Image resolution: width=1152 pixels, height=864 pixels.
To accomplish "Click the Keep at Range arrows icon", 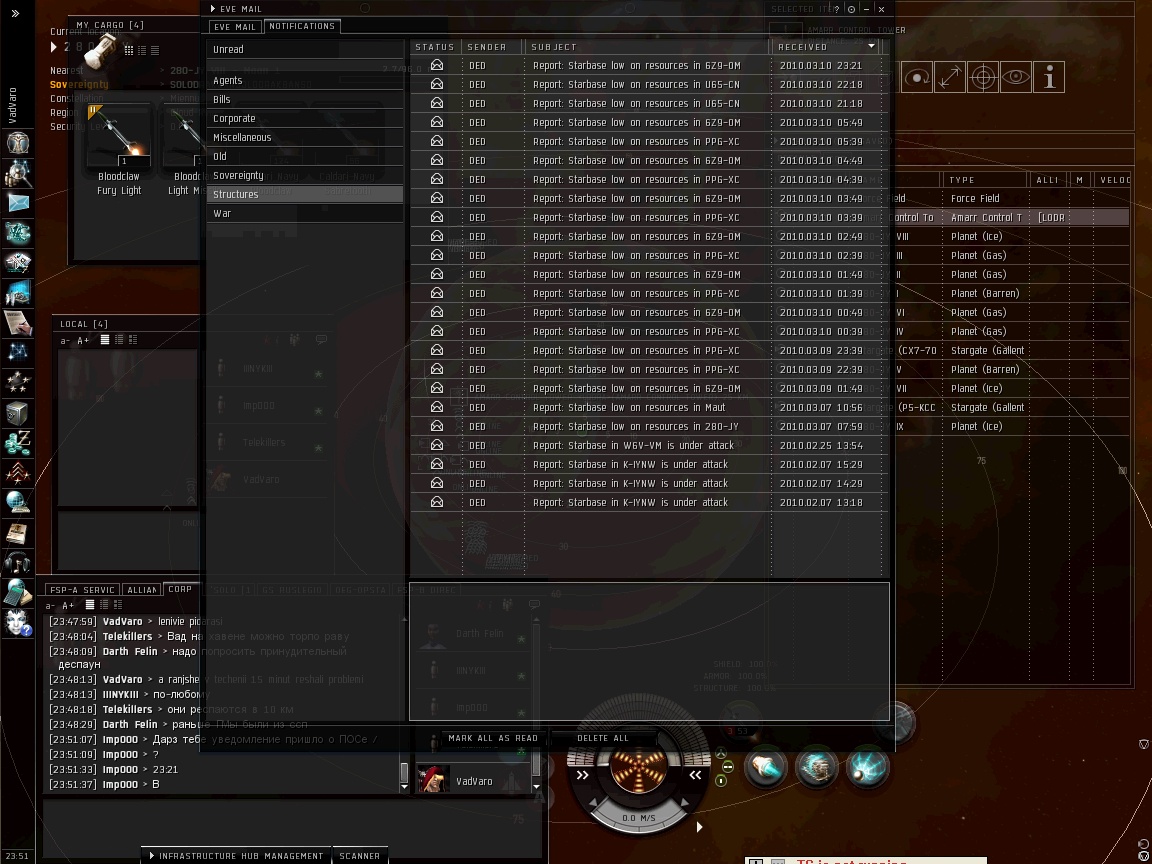I will click(950, 78).
